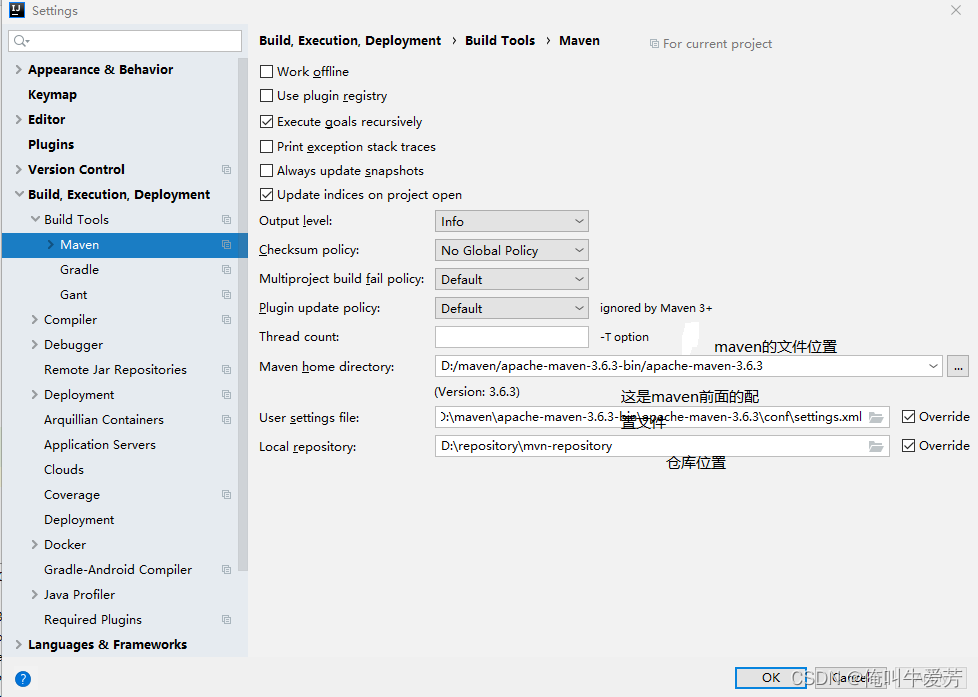Viewport: 978px width, 697px height.
Task: Expand the Editor tree node
Action: 19,119
